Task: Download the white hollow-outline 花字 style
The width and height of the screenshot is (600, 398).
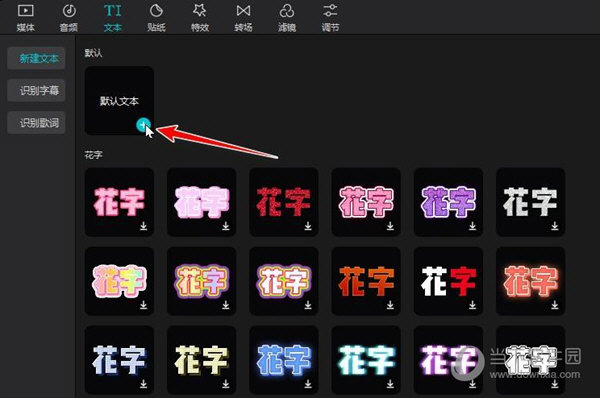Action: (555, 384)
